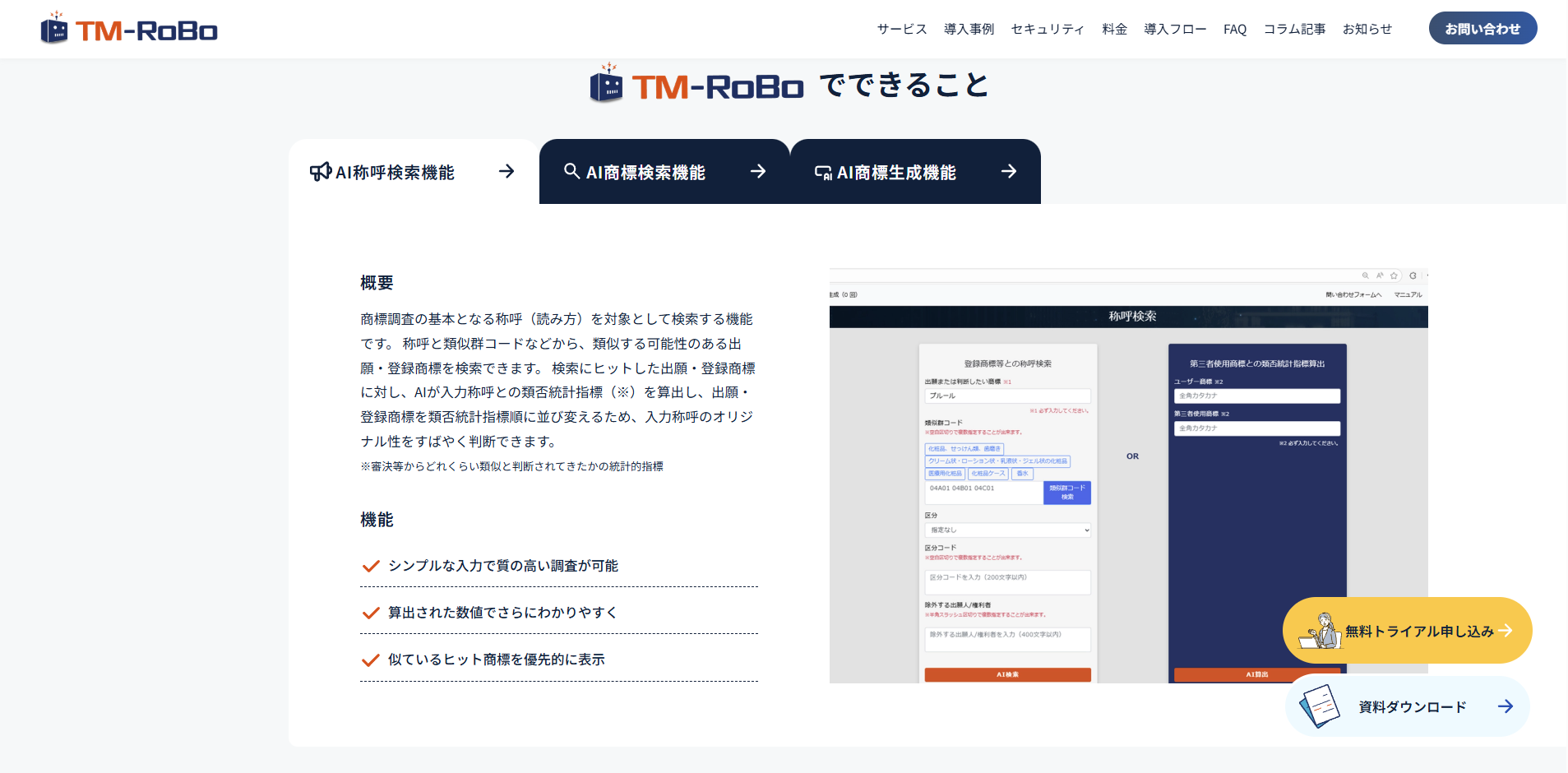
Task: Click the arrow on 資料ダウンロード button
Action: click(x=1505, y=706)
